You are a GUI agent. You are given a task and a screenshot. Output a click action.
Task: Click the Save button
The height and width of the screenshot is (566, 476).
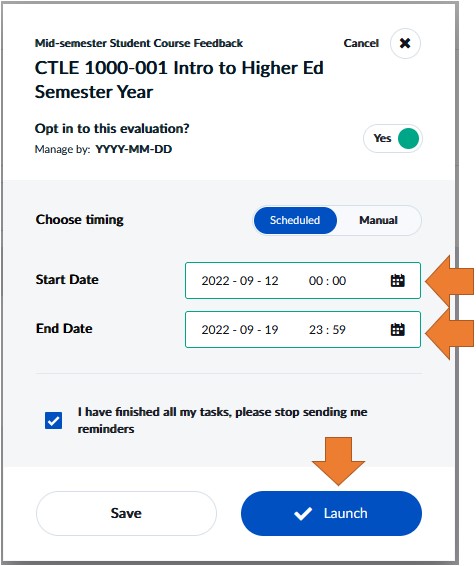[x=126, y=513]
